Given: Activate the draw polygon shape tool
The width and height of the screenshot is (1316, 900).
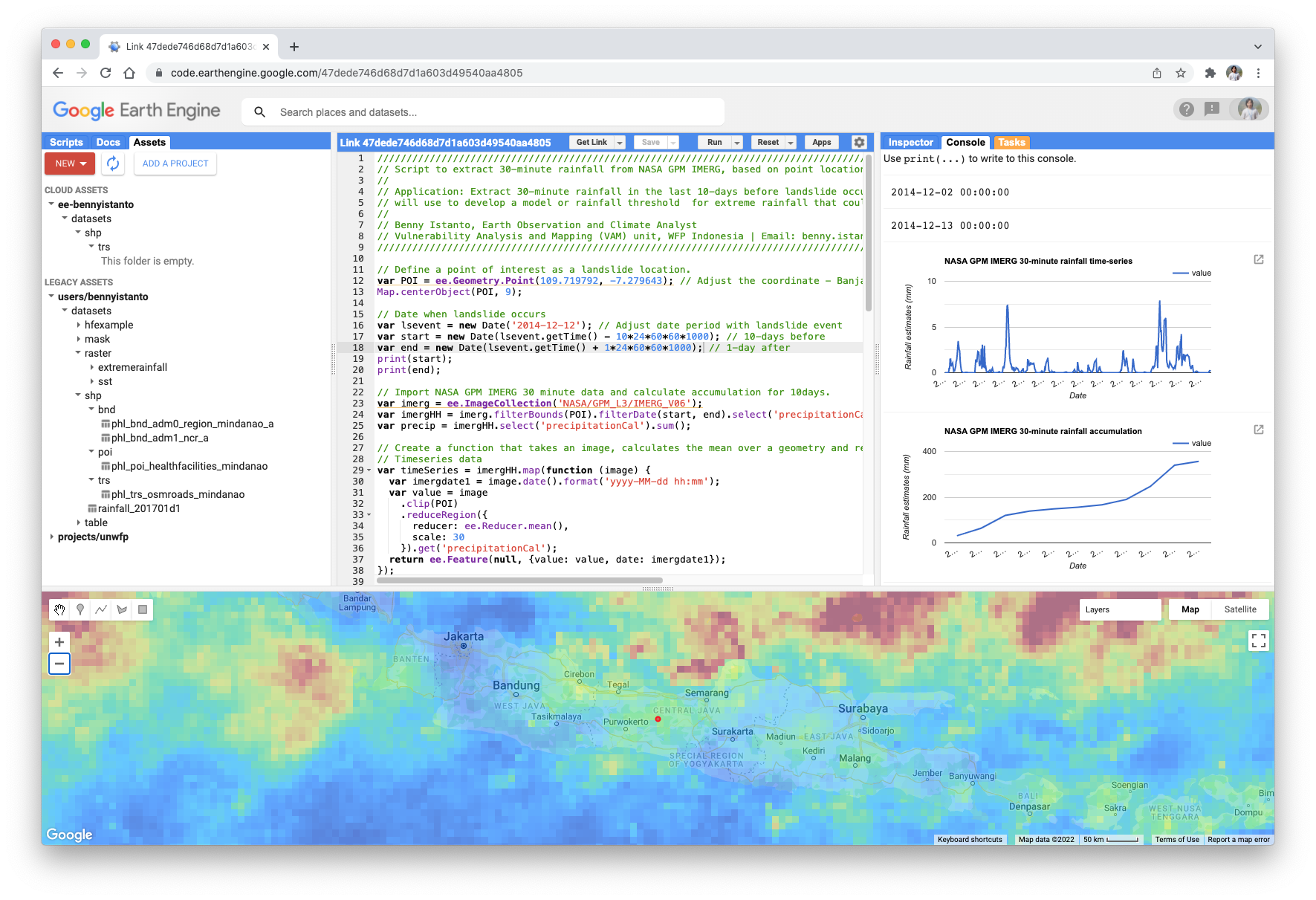Looking at the screenshot, I should pos(122,609).
